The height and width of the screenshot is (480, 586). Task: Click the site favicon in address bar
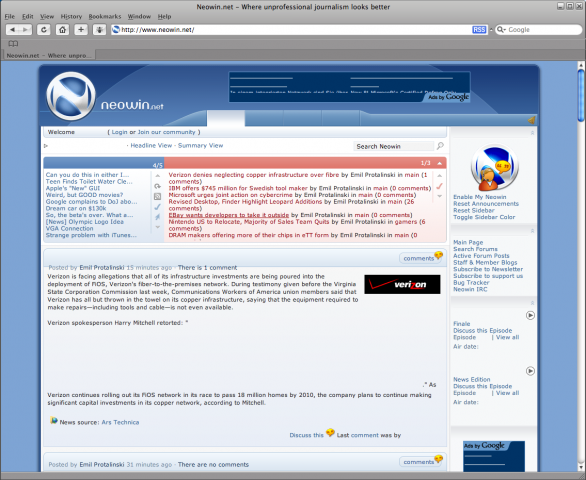click(x=116, y=30)
